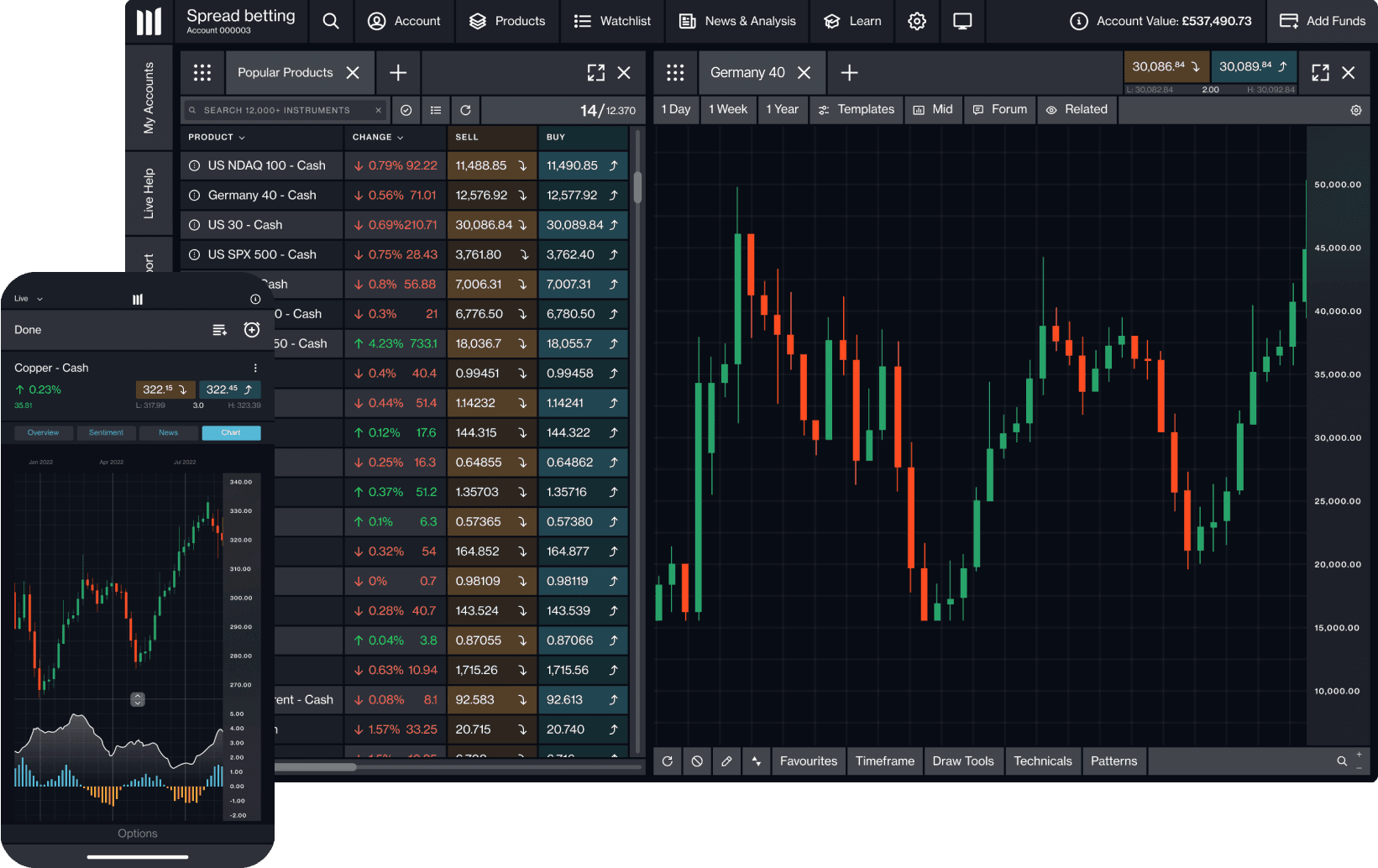1378x868 pixels.
Task: Toggle Mid price display on the chart
Action: coord(933,109)
